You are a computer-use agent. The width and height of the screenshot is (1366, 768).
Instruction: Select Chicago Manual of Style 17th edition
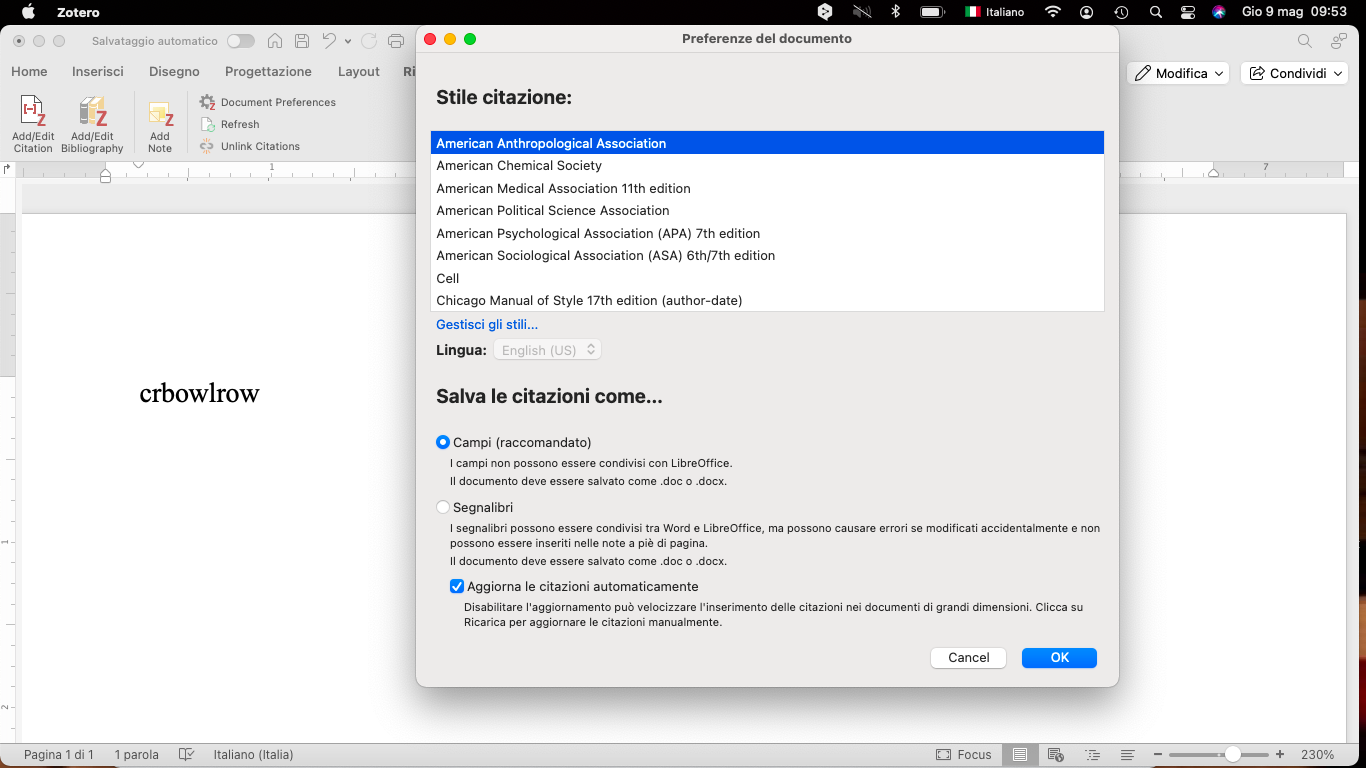767,301
